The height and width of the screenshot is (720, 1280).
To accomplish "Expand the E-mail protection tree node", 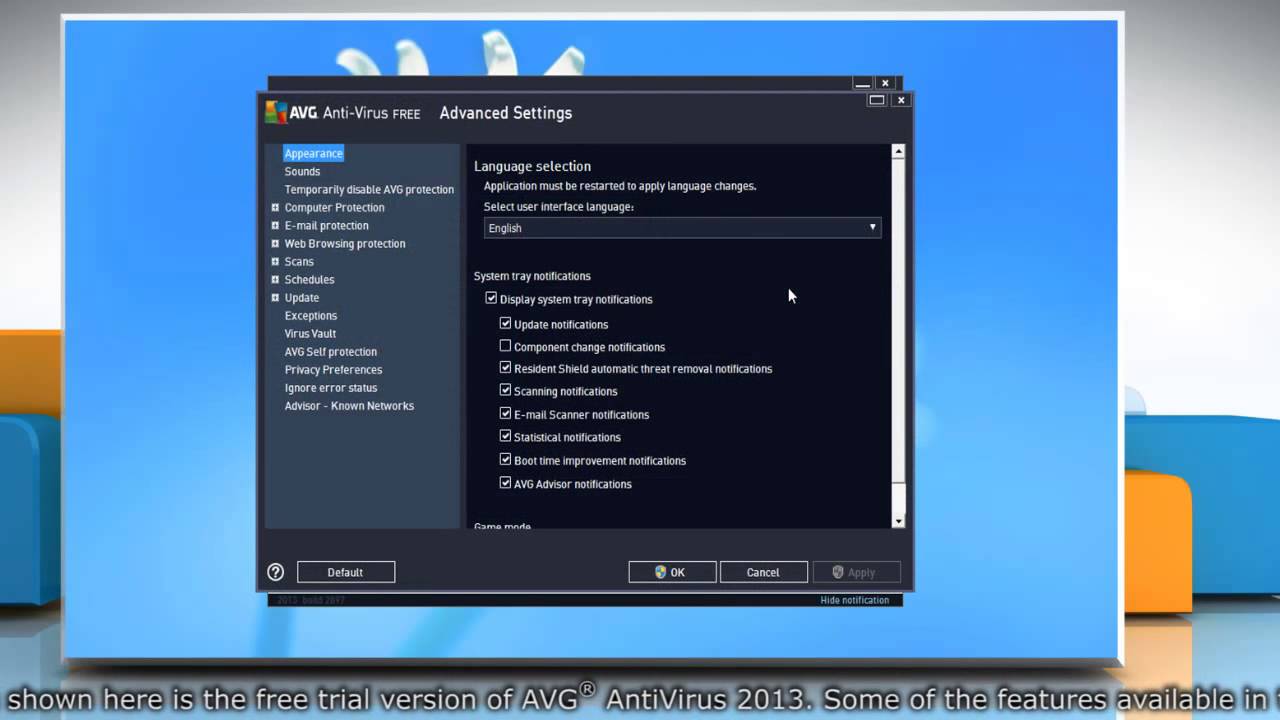I will point(275,225).
